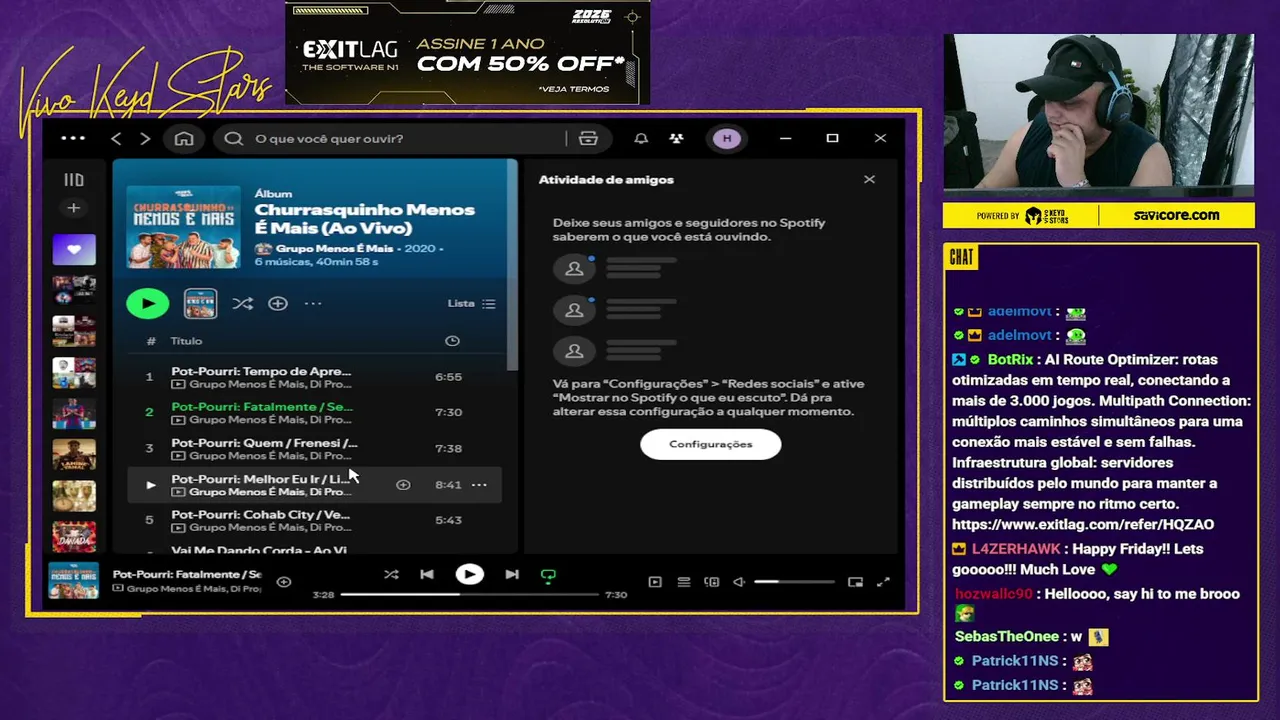Go back with the left arrow
1280x720 pixels.
pyautogui.click(x=116, y=138)
